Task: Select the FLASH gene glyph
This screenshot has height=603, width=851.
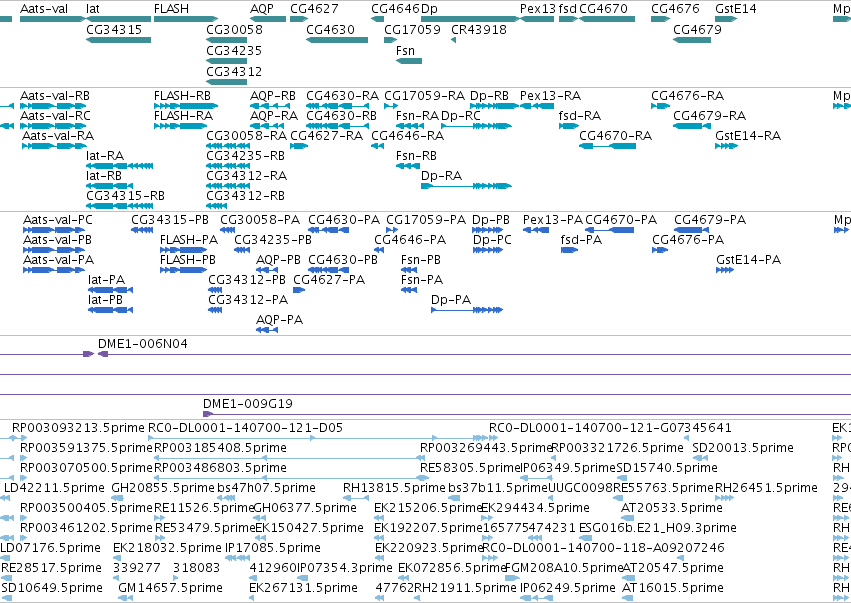Action: [x=186, y=19]
